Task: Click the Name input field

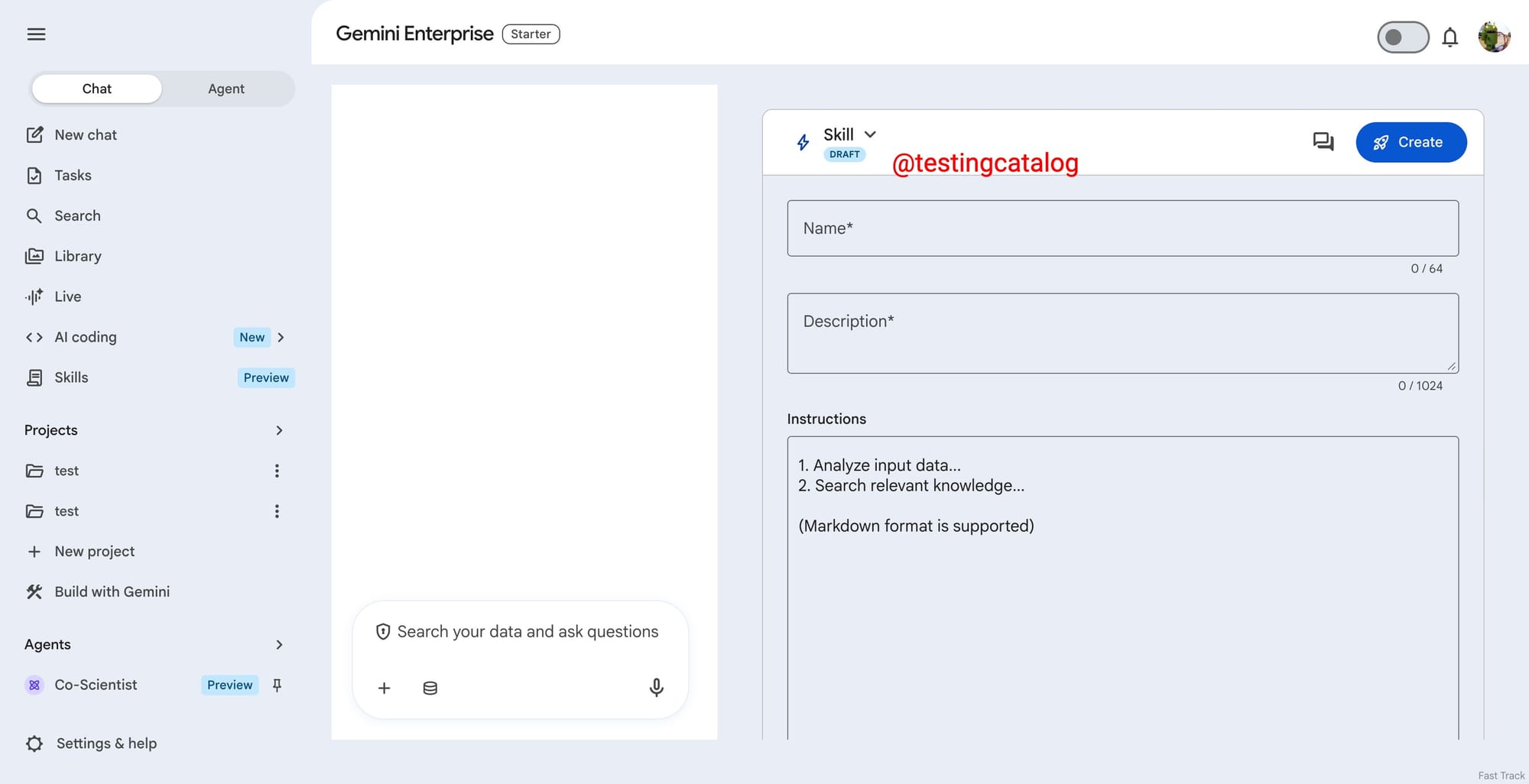Action: 1123,228
